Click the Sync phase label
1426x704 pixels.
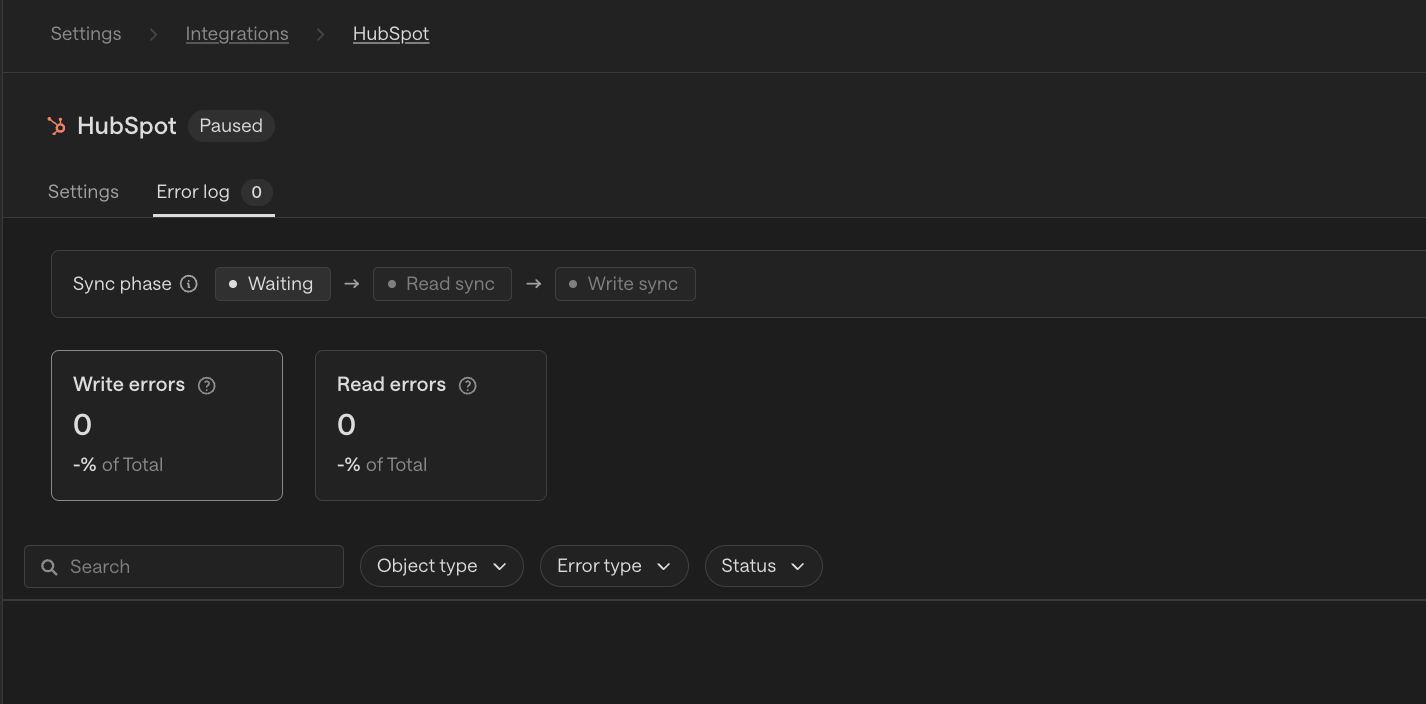coord(122,284)
